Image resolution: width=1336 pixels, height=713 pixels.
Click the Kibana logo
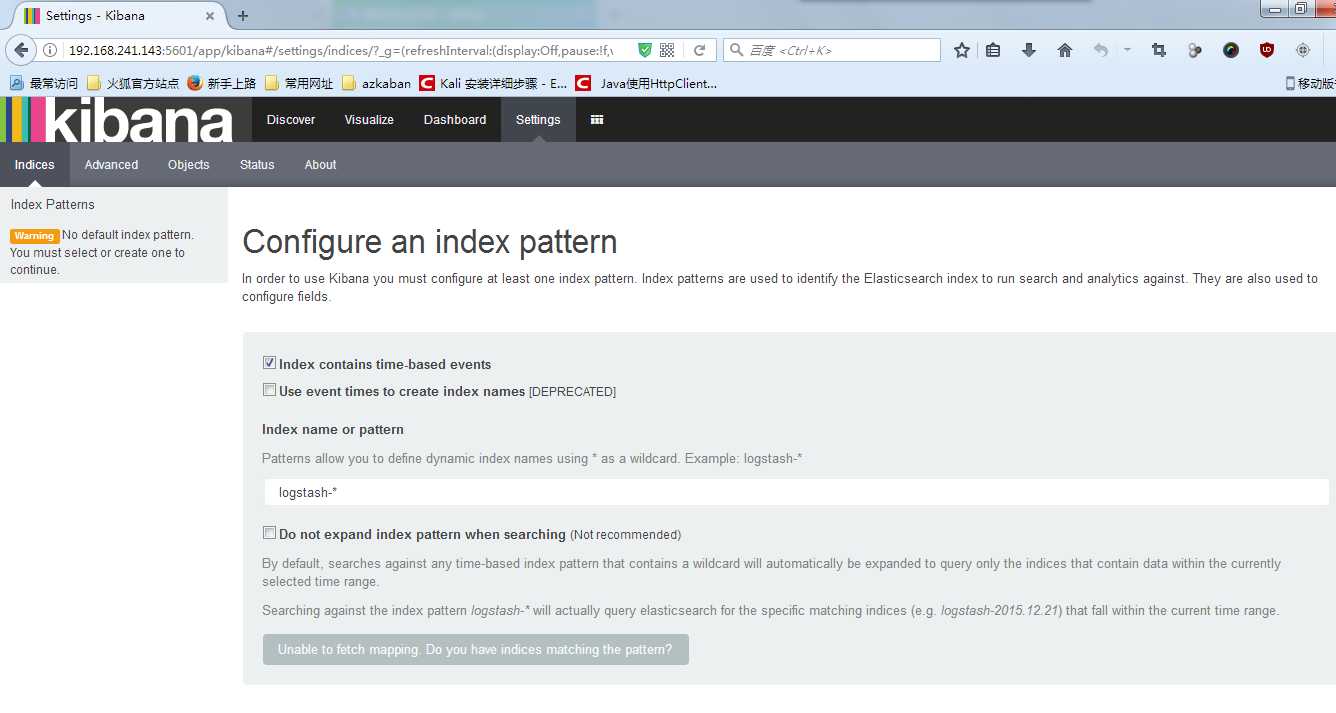(x=117, y=120)
